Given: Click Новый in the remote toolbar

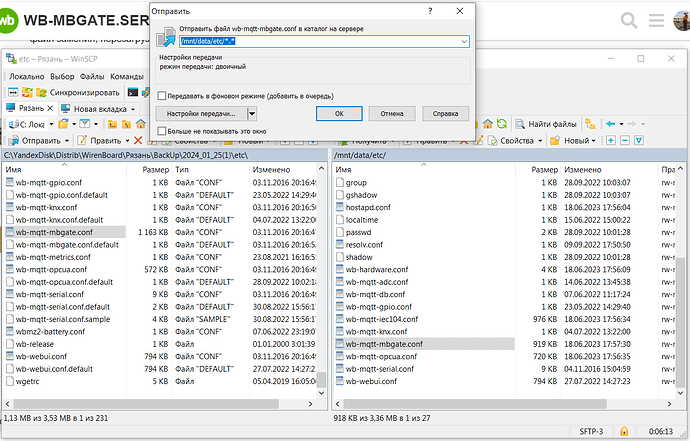Looking at the screenshot, I should point(569,140).
